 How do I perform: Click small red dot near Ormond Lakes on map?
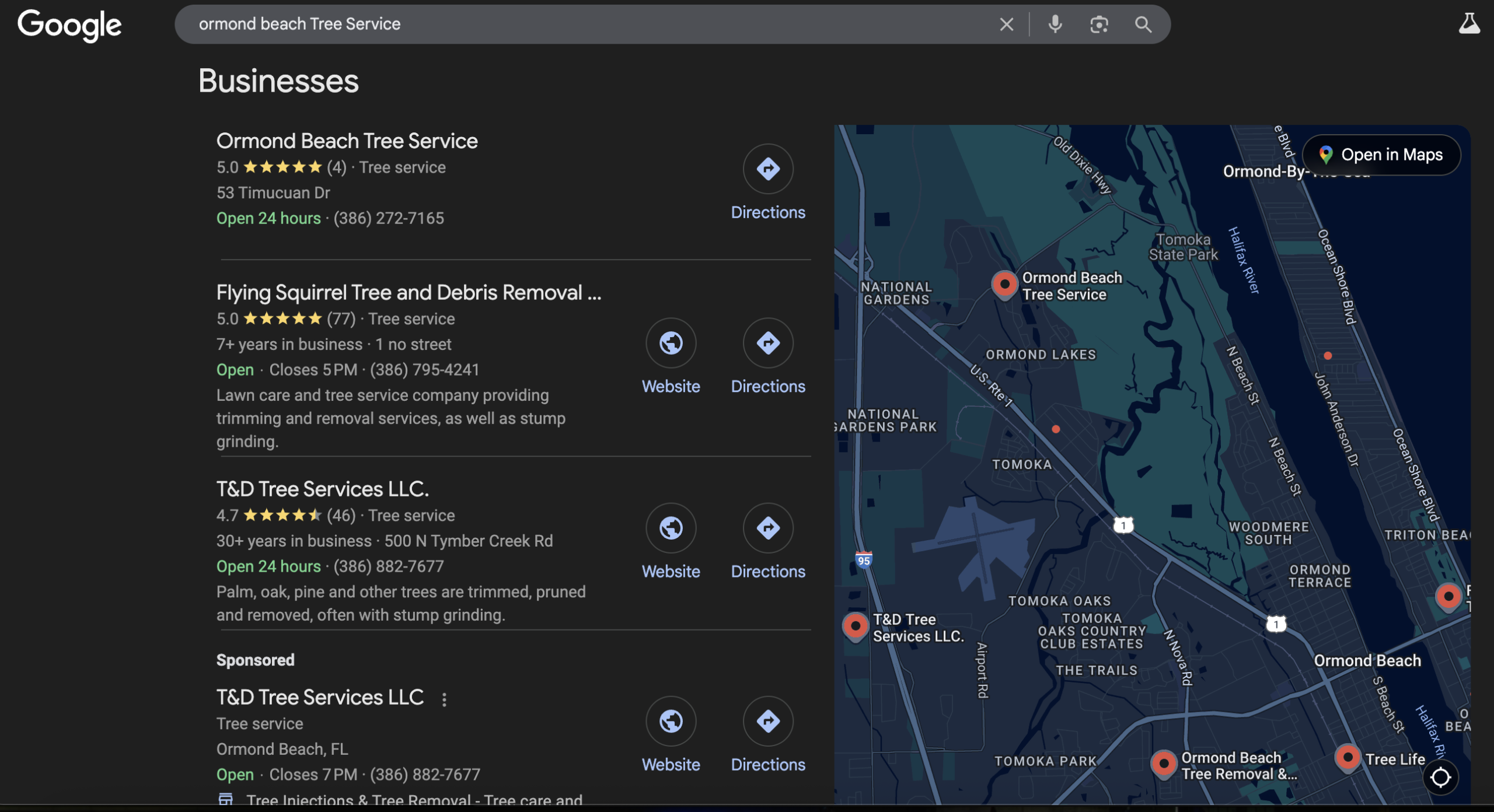point(1055,429)
